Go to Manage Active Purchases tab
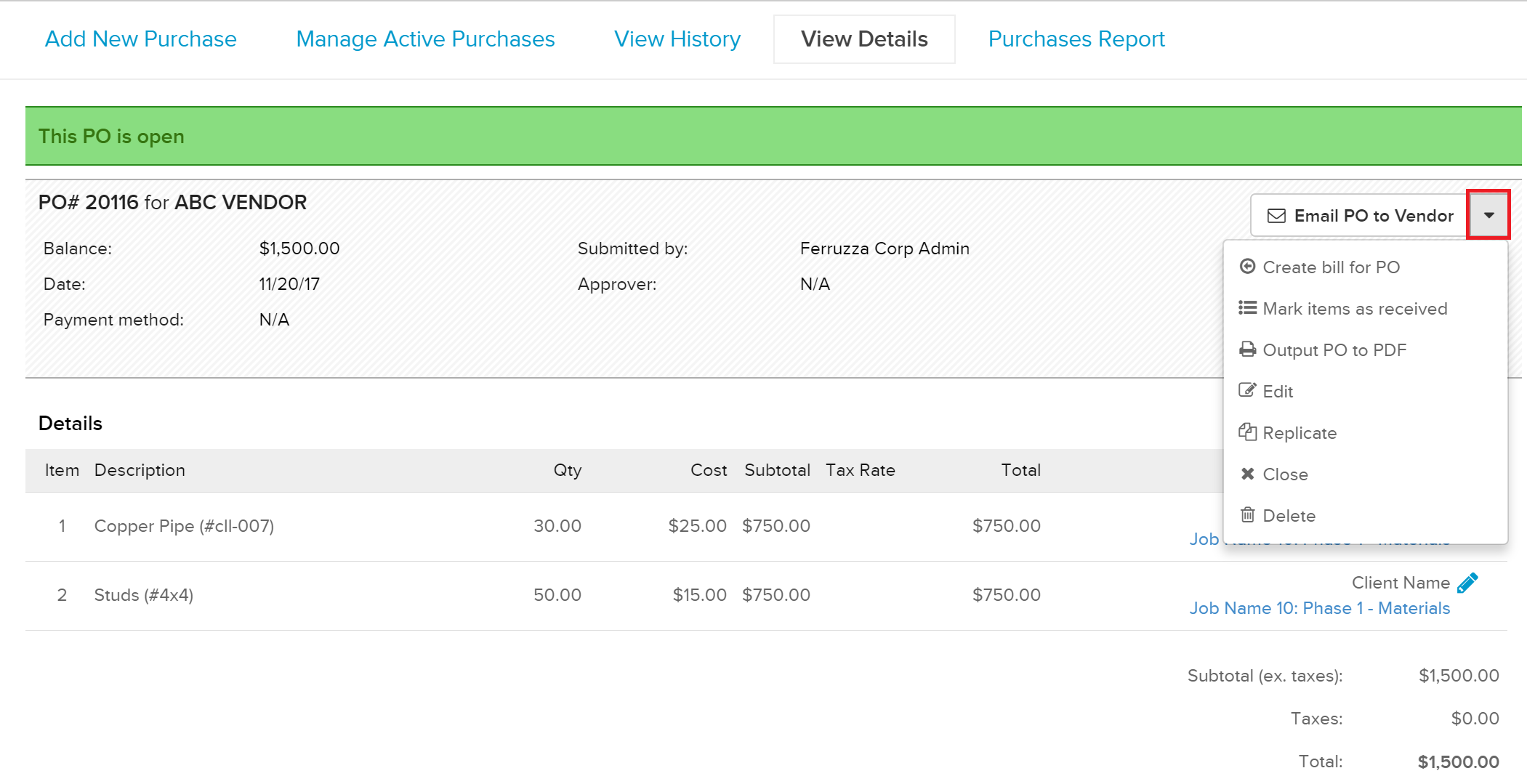The image size is (1527, 784). coord(425,39)
